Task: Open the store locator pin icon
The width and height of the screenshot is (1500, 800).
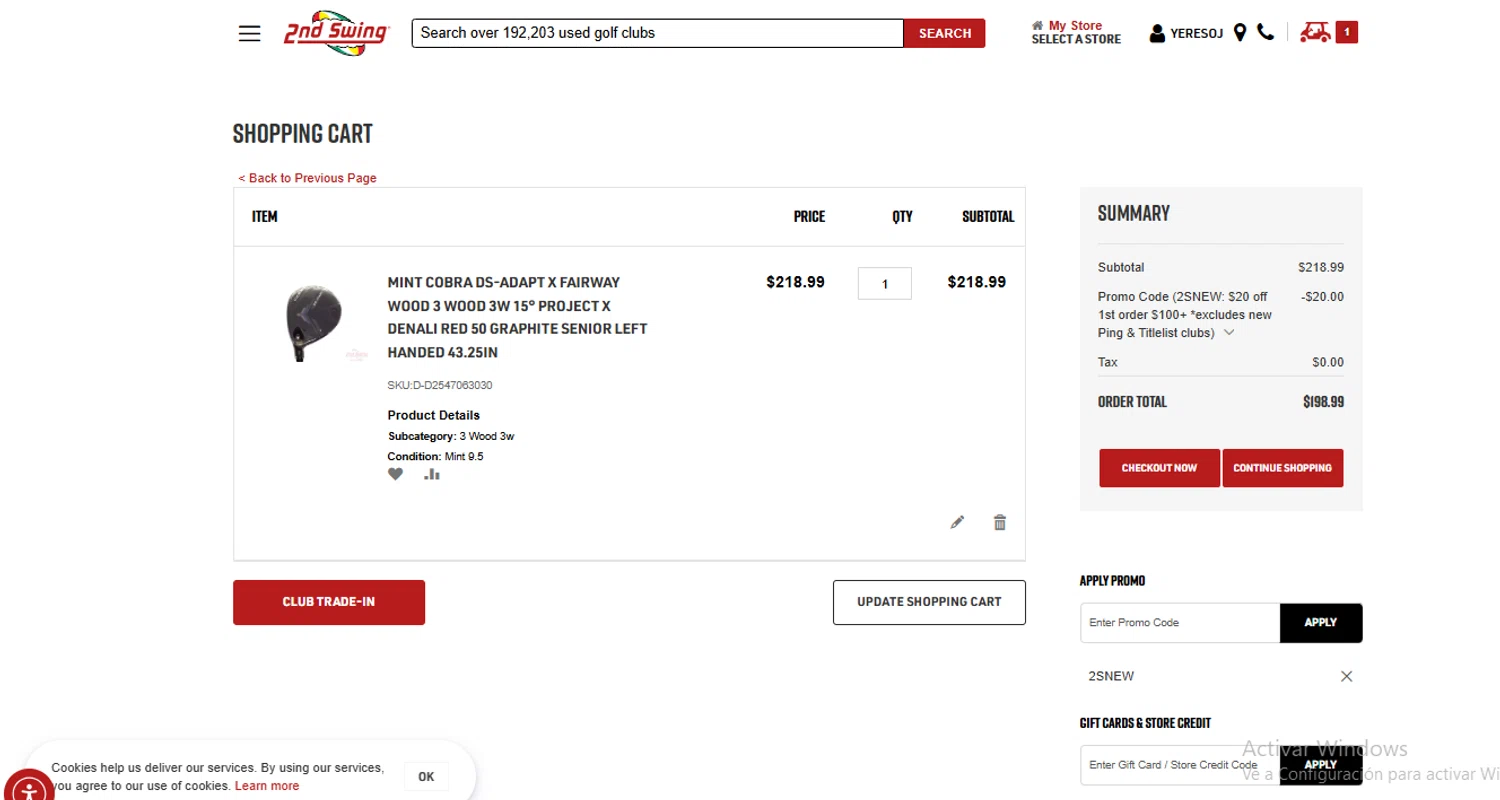Action: pos(1240,33)
